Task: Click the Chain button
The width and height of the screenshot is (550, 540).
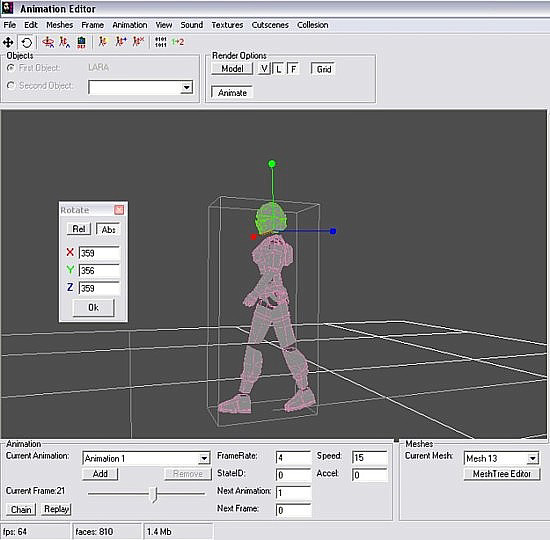Action: 21,509
